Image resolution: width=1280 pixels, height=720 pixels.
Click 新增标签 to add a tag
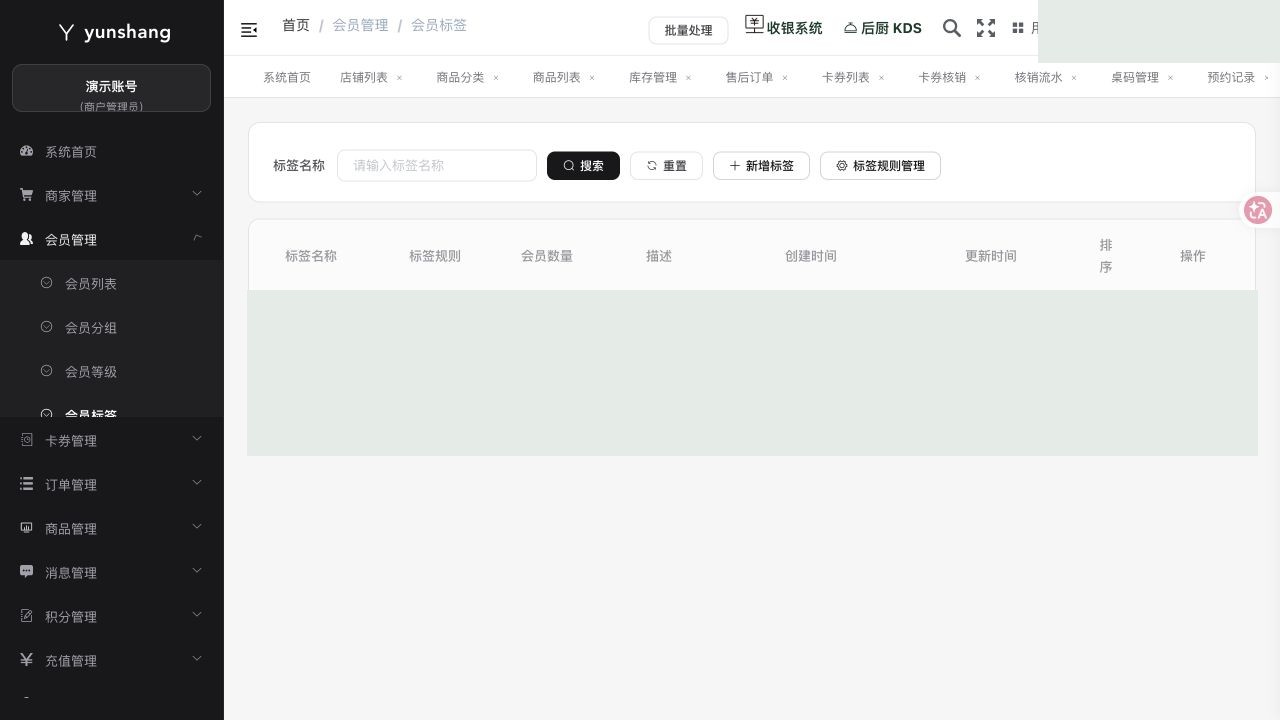[x=761, y=166]
